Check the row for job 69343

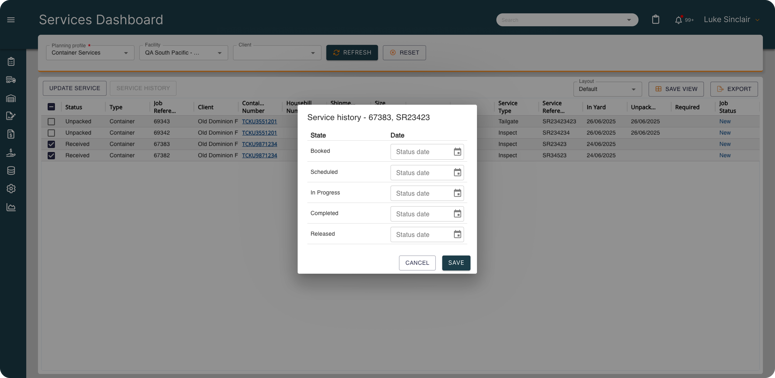(x=51, y=122)
